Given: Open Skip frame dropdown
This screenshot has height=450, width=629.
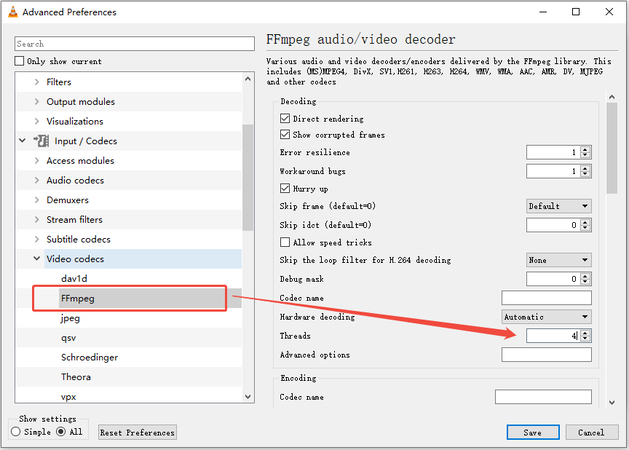Looking at the screenshot, I should coord(559,206).
